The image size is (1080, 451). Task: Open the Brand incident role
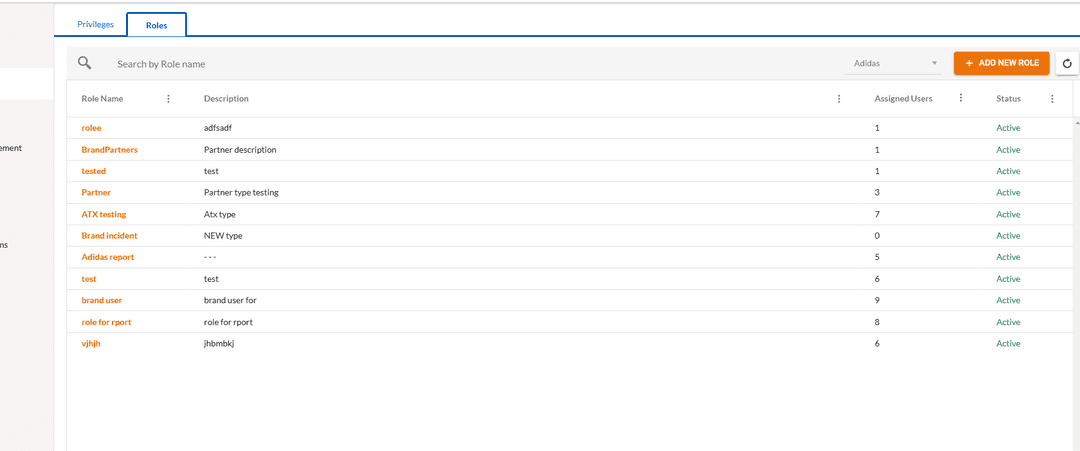click(110, 235)
